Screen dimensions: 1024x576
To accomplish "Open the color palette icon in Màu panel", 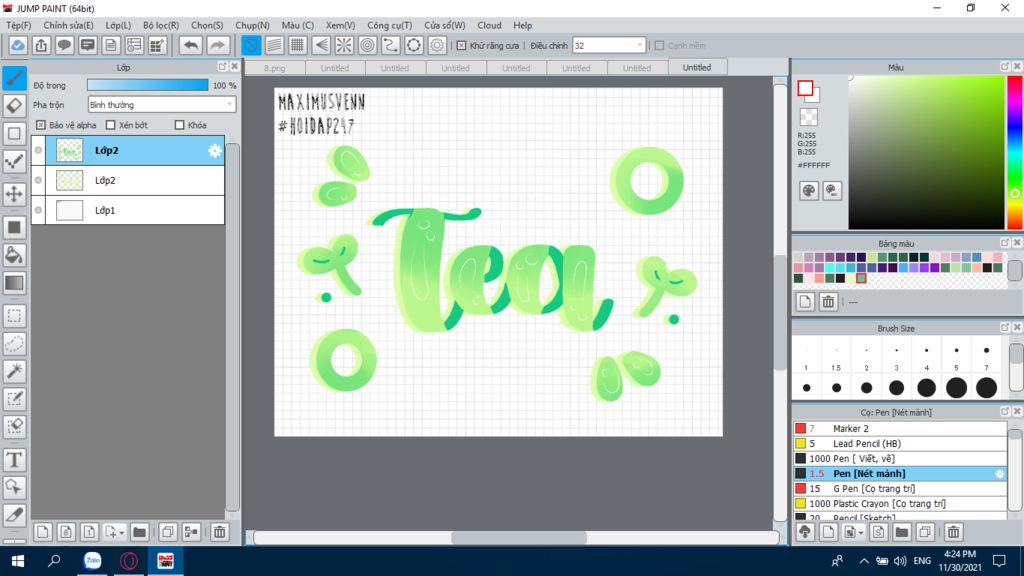I will point(808,191).
